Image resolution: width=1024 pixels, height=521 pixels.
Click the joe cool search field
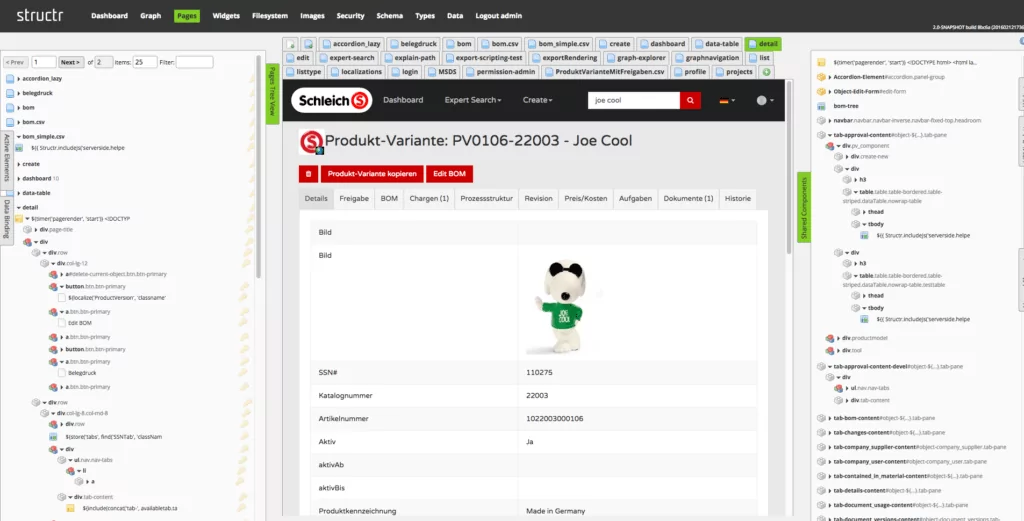[633, 101]
